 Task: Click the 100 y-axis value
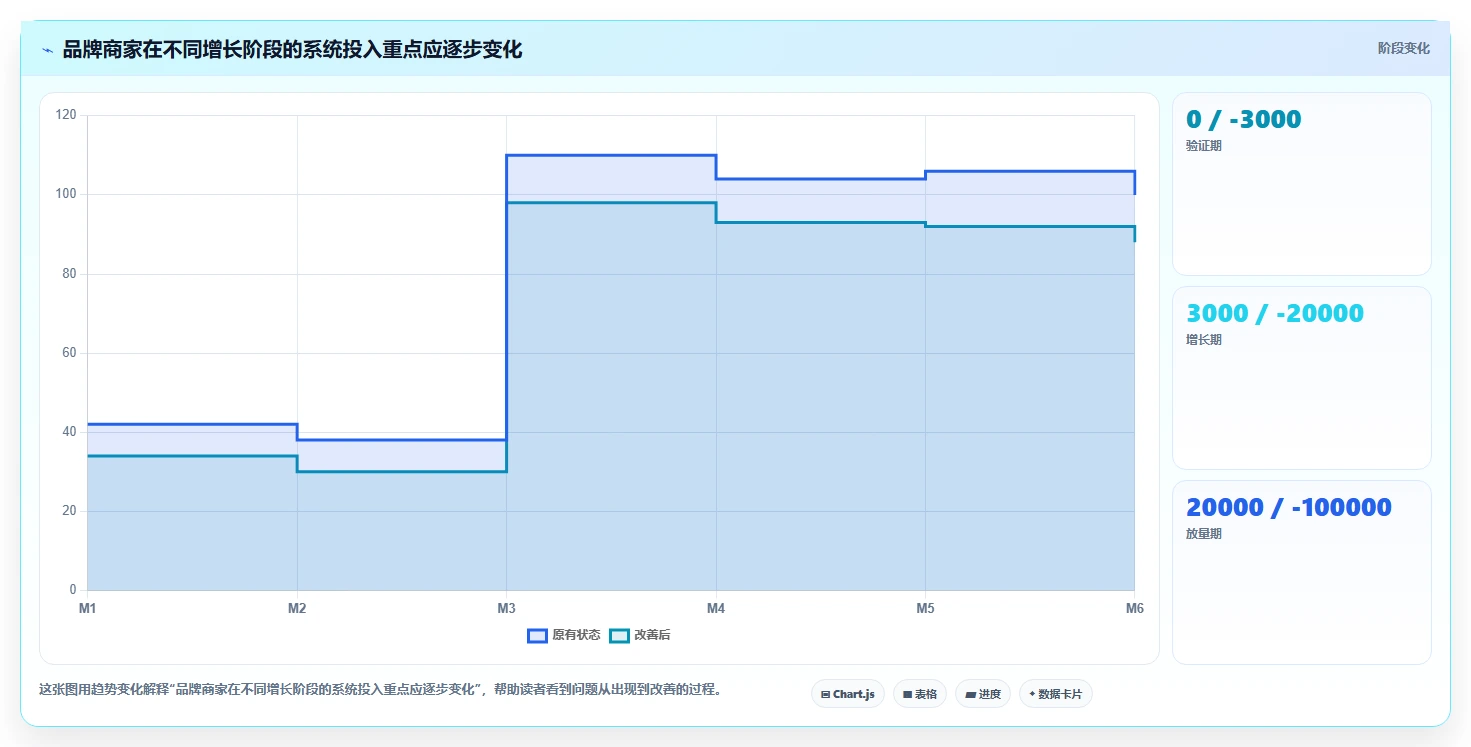pos(66,194)
